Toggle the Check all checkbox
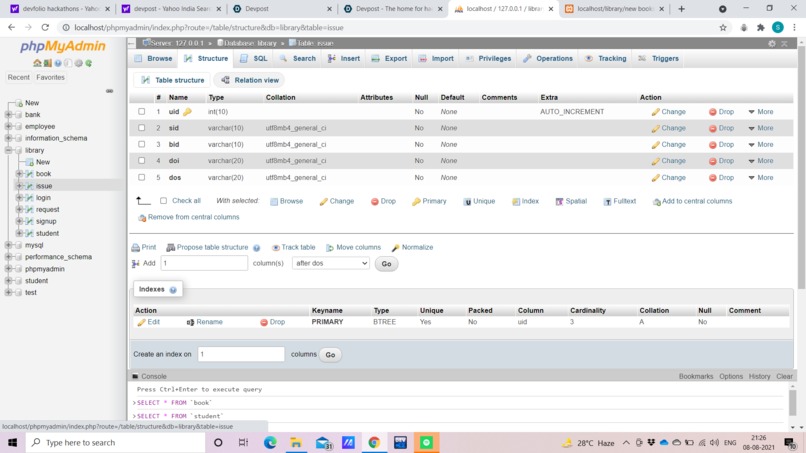Image resolution: width=806 pixels, height=453 pixels. coord(163,201)
